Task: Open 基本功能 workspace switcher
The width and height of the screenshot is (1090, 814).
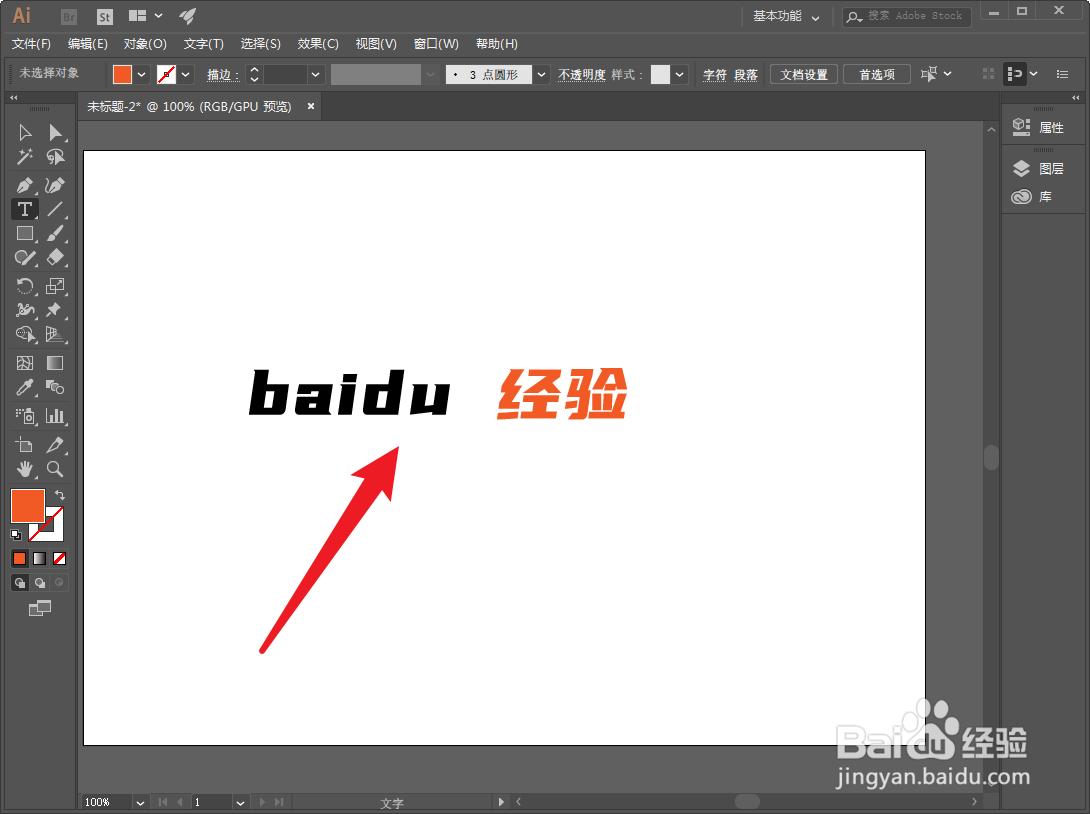Action: (x=786, y=16)
